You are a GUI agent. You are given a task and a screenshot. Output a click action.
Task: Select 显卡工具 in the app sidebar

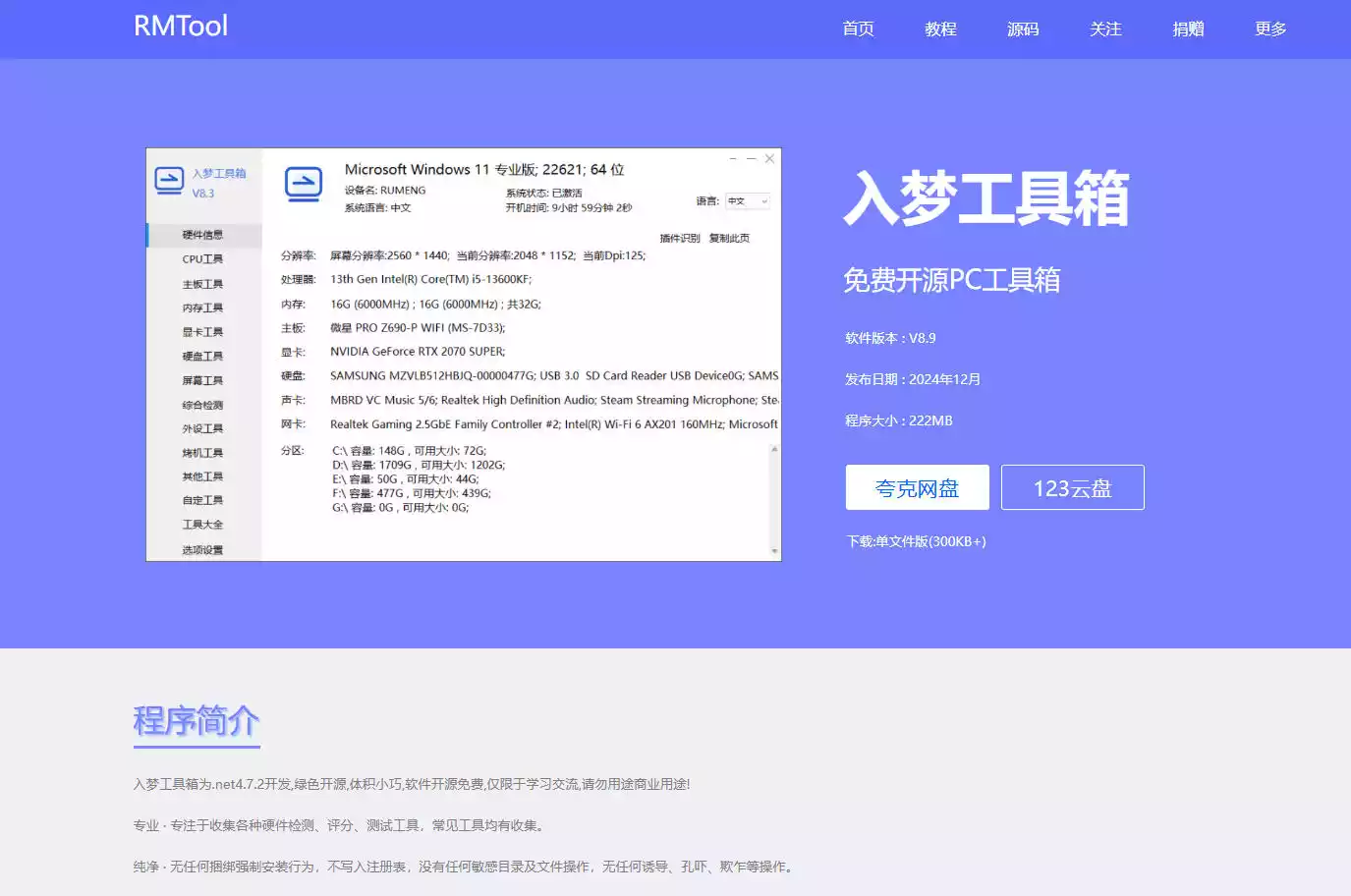(202, 332)
